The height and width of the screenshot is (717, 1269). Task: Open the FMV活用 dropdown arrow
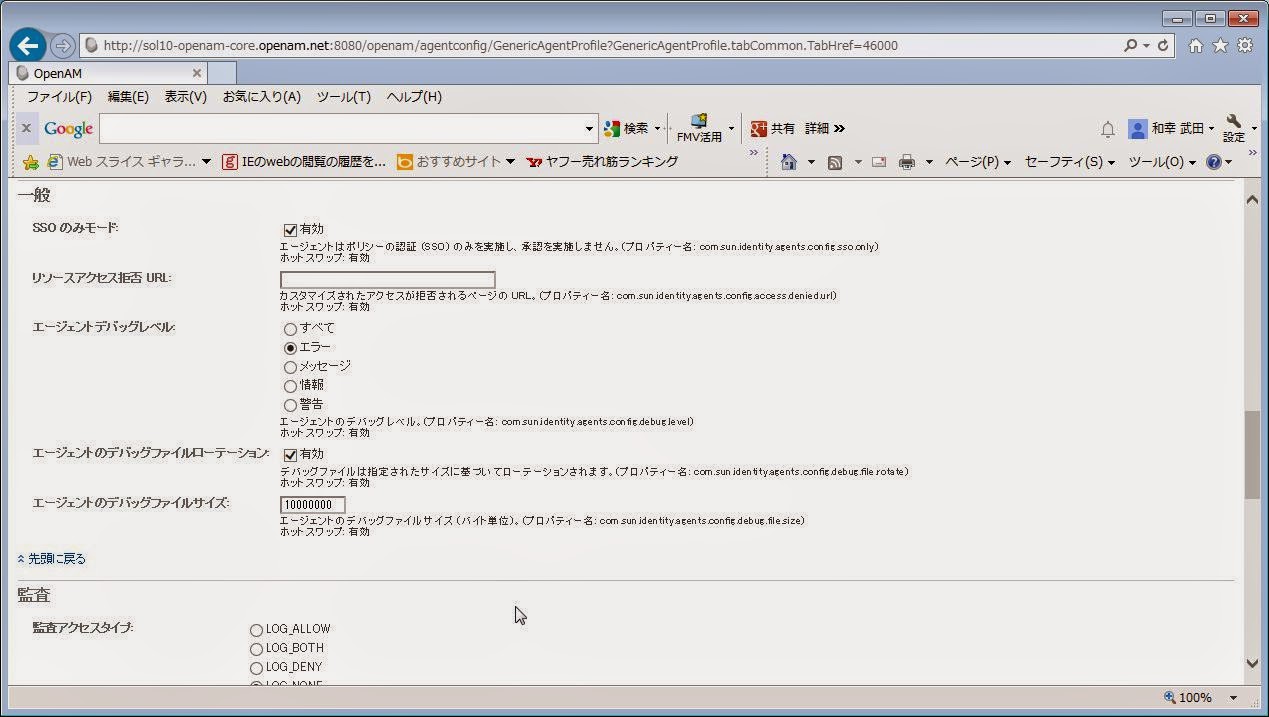(x=731, y=128)
